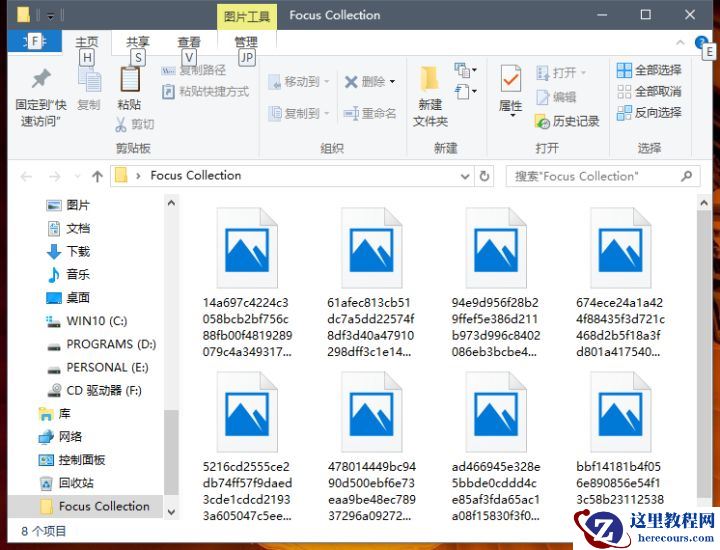Image resolution: width=720 pixels, height=550 pixels.
Task: Open the New item dropdown icon
Action: tap(466, 70)
